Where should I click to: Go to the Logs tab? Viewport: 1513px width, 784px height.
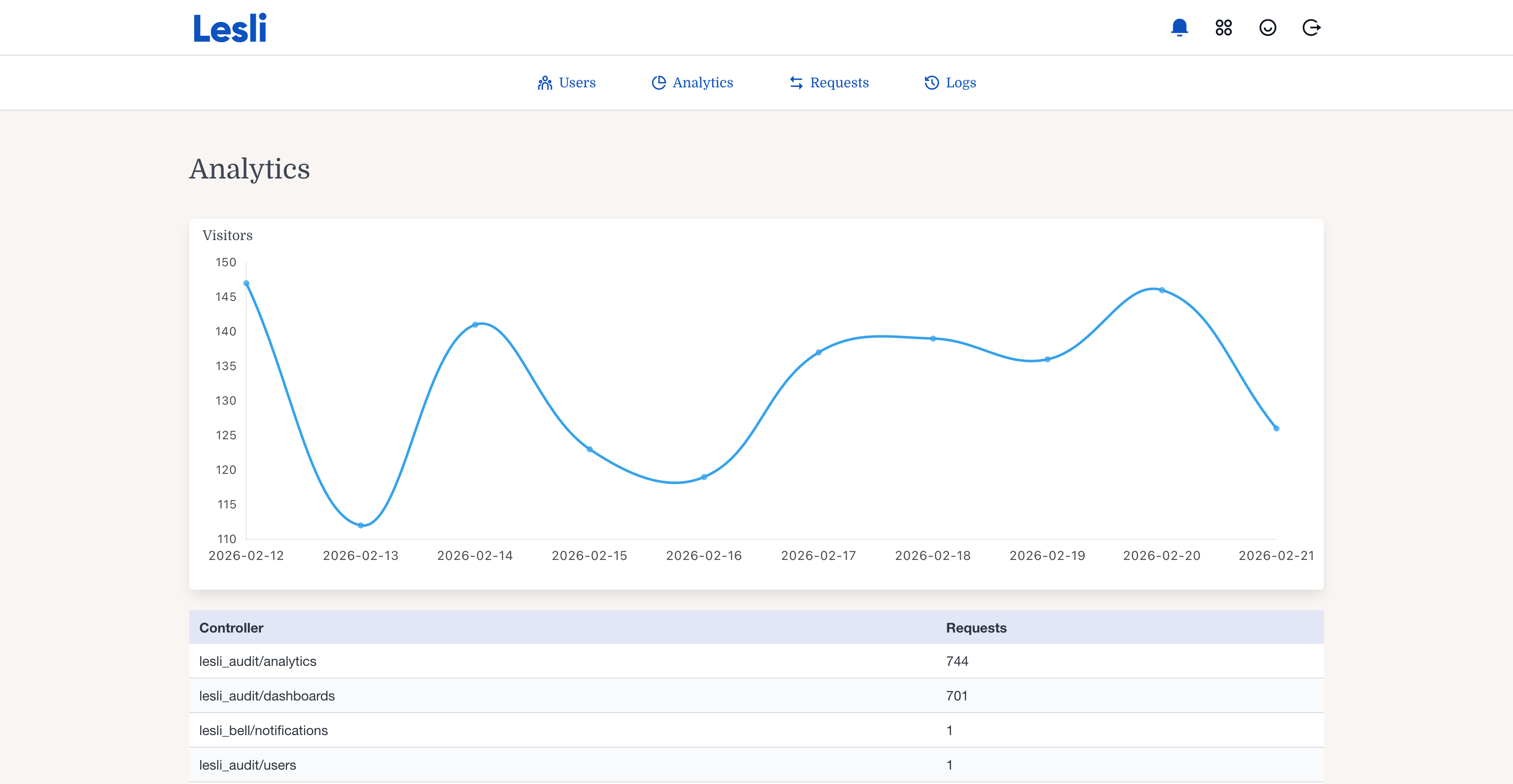(960, 83)
